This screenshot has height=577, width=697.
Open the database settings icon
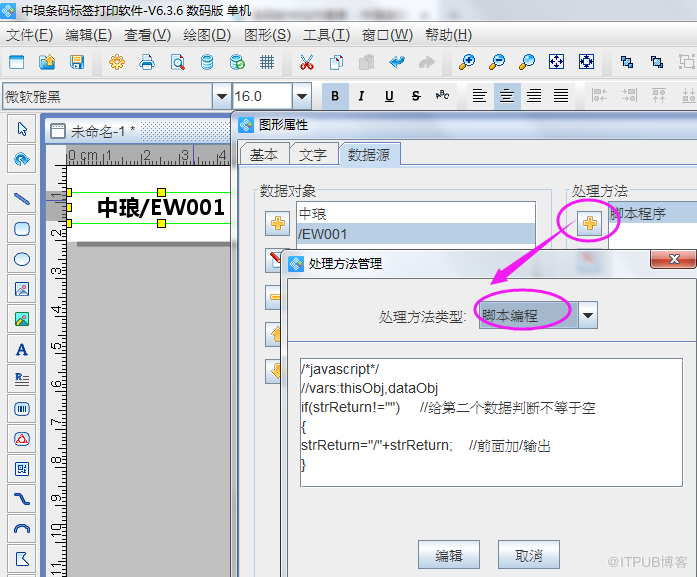point(207,62)
